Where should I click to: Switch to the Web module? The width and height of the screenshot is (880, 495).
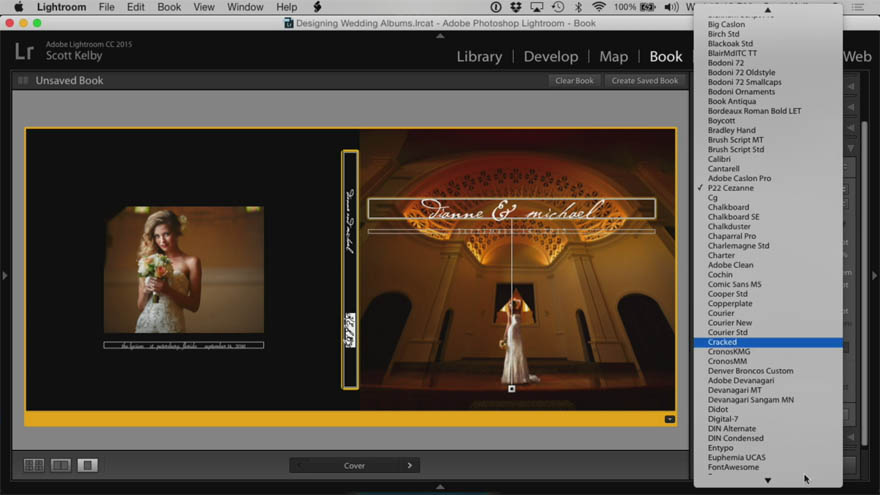(x=857, y=57)
